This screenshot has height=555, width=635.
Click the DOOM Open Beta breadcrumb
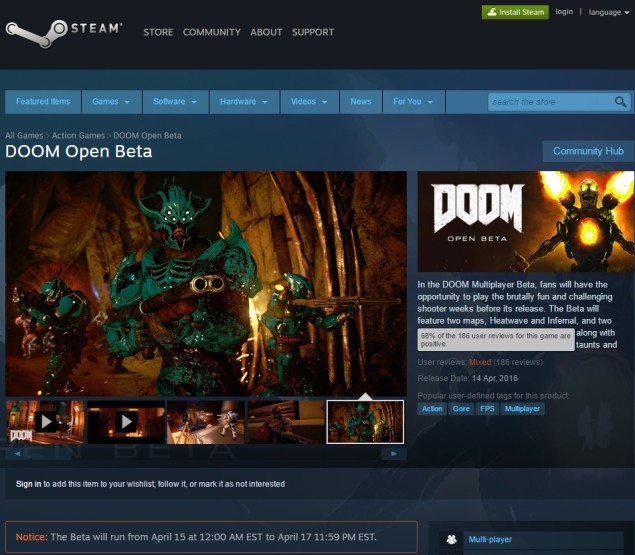click(x=147, y=136)
